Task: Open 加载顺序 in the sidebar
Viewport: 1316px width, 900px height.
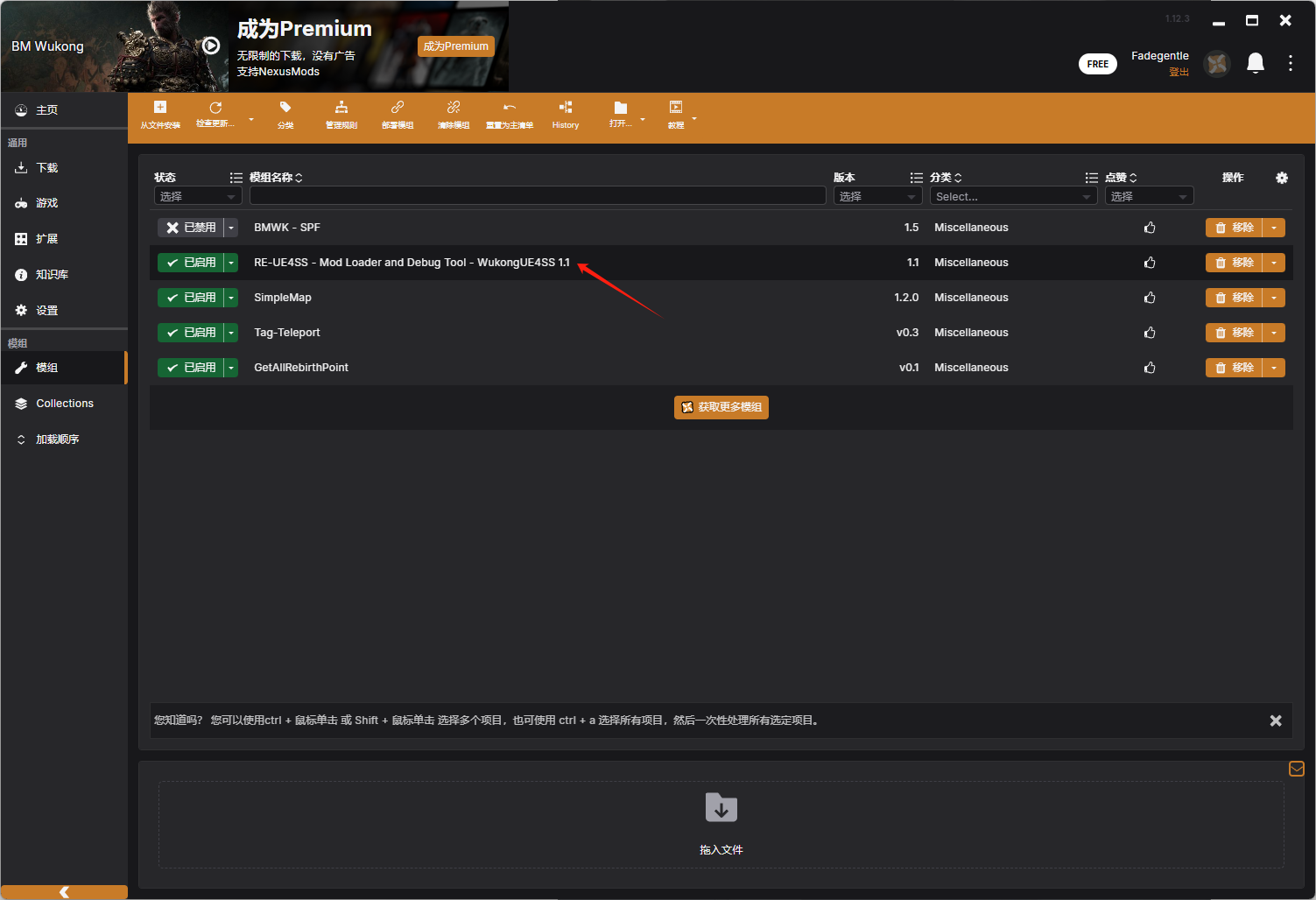Action: coord(64,439)
